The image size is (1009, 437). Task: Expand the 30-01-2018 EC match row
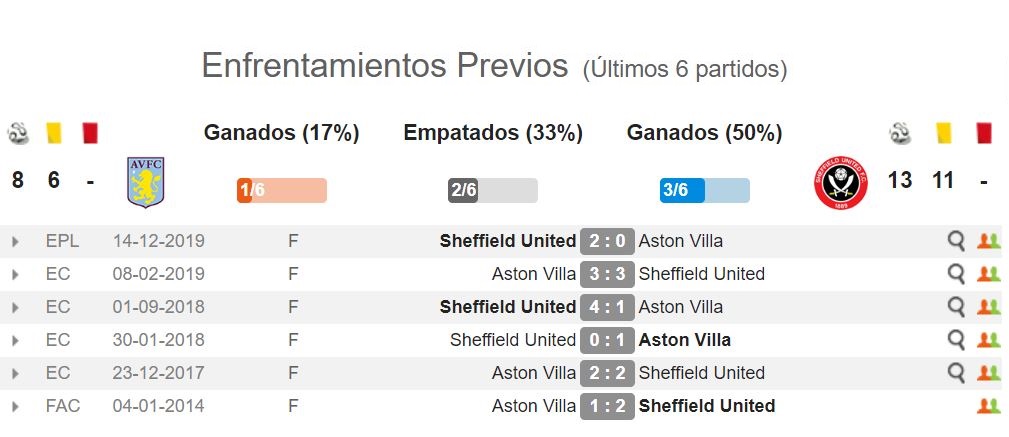15,340
